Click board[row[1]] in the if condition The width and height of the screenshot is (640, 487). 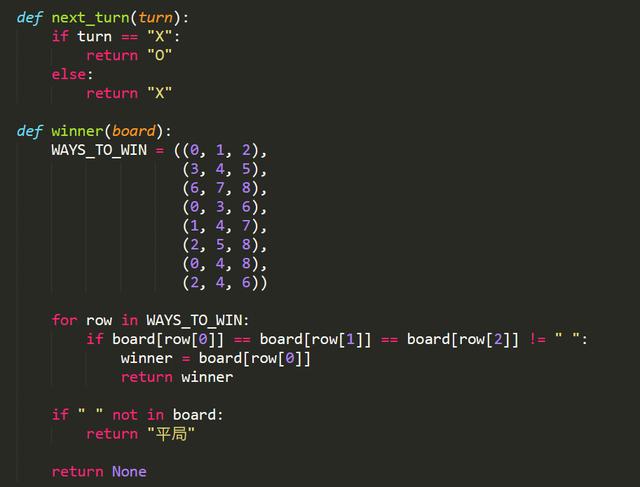(x=316, y=339)
